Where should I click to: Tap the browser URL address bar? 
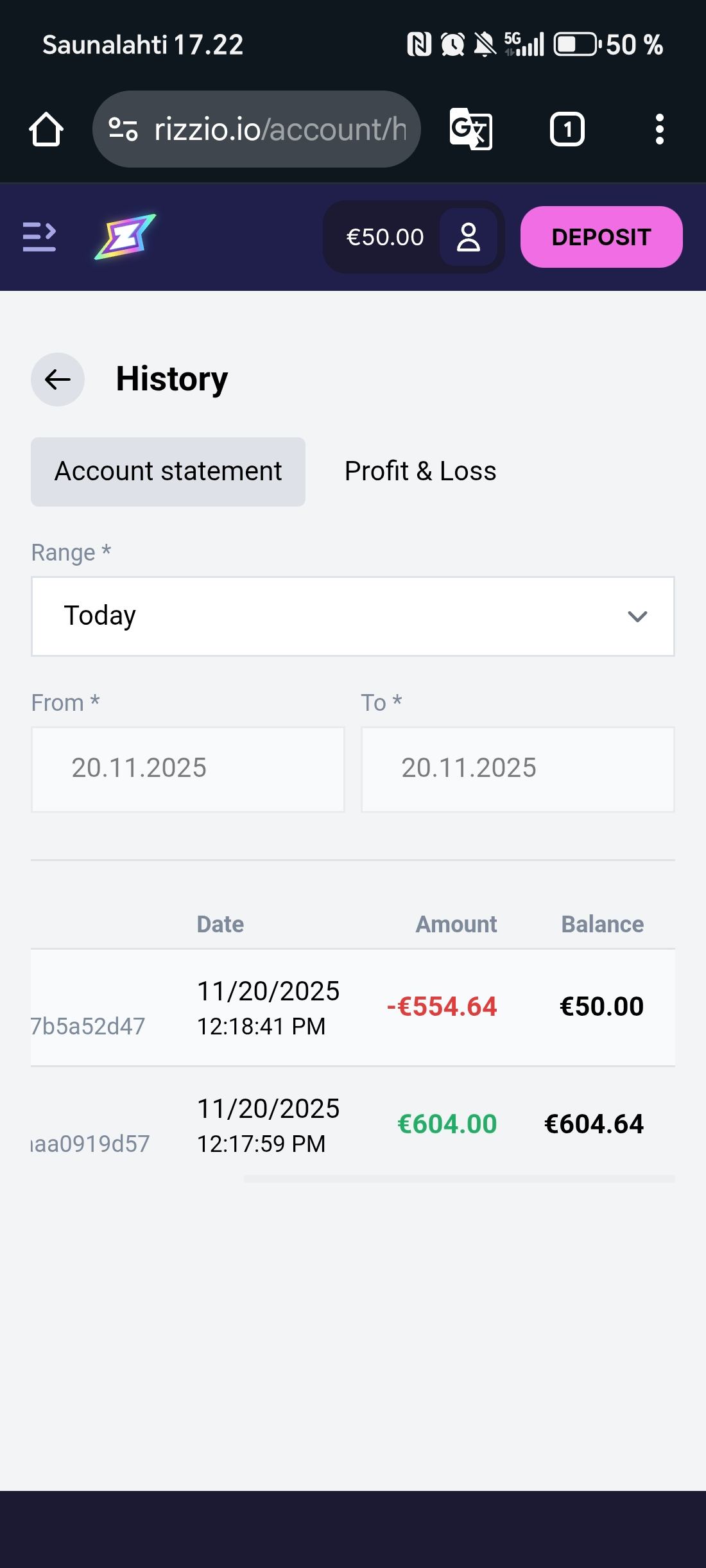pos(279,130)
